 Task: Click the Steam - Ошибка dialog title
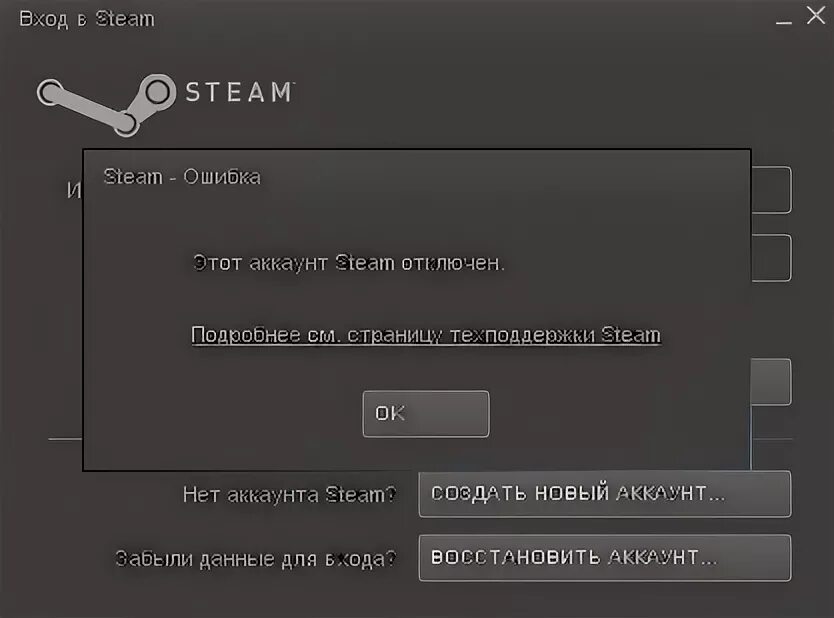tap(182, 177)
